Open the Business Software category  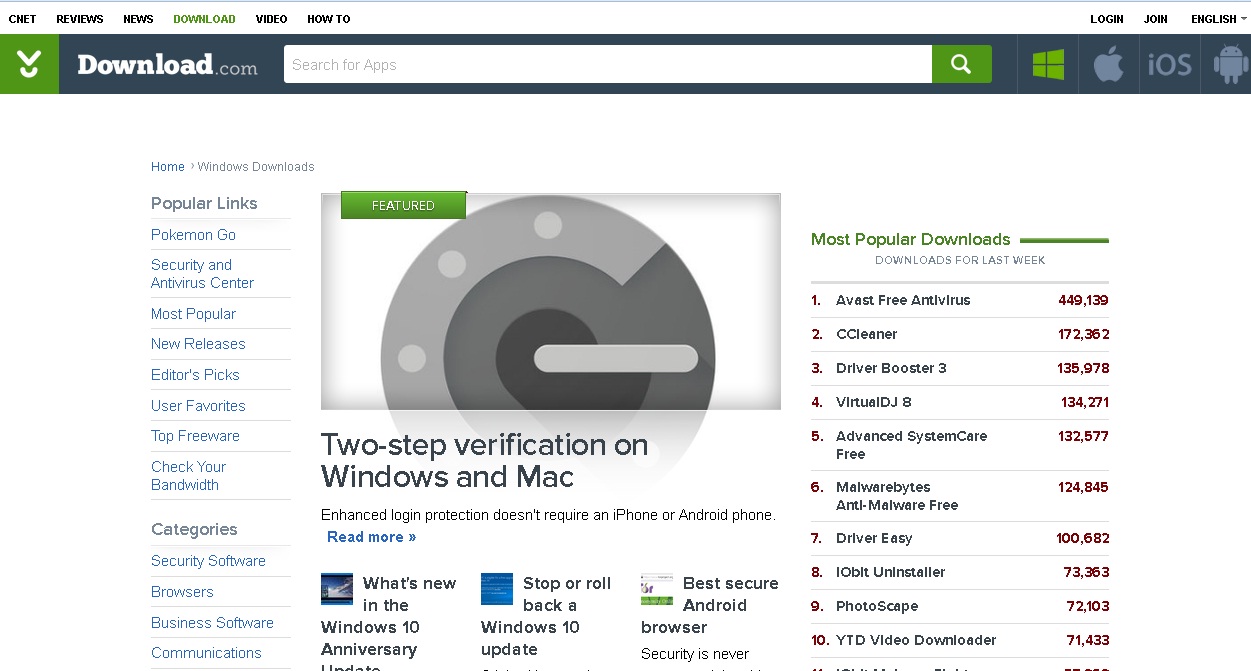[x=212, y=623]
